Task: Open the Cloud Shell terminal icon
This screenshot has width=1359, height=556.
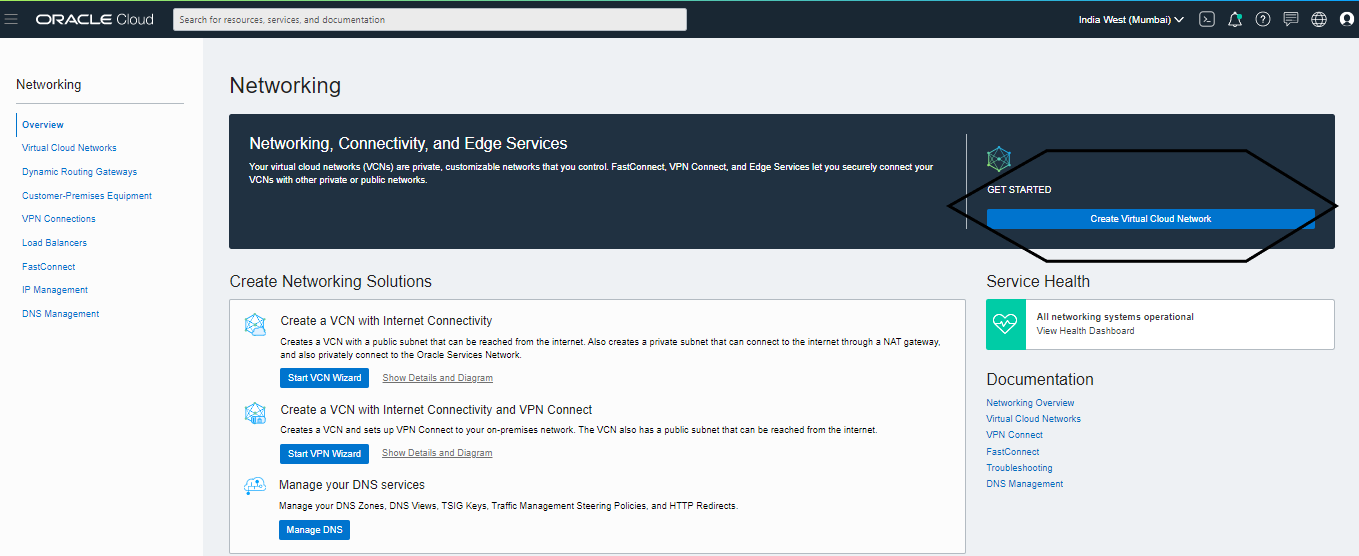Action: point(1207,19)
